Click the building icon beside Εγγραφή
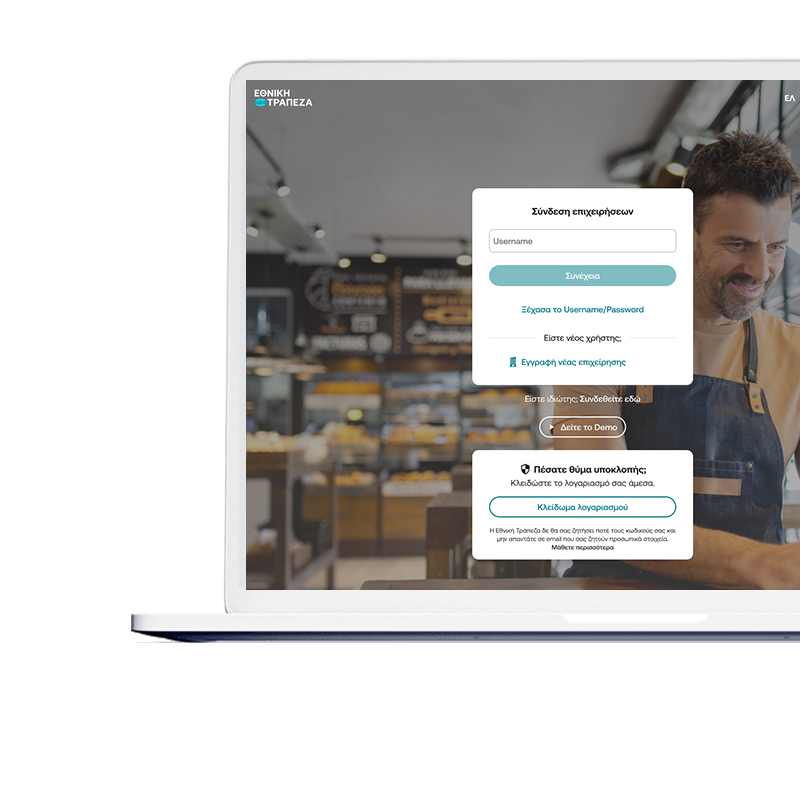Viewport: 800px width, 800px height. pyautogui.click(x=513, y=362)
